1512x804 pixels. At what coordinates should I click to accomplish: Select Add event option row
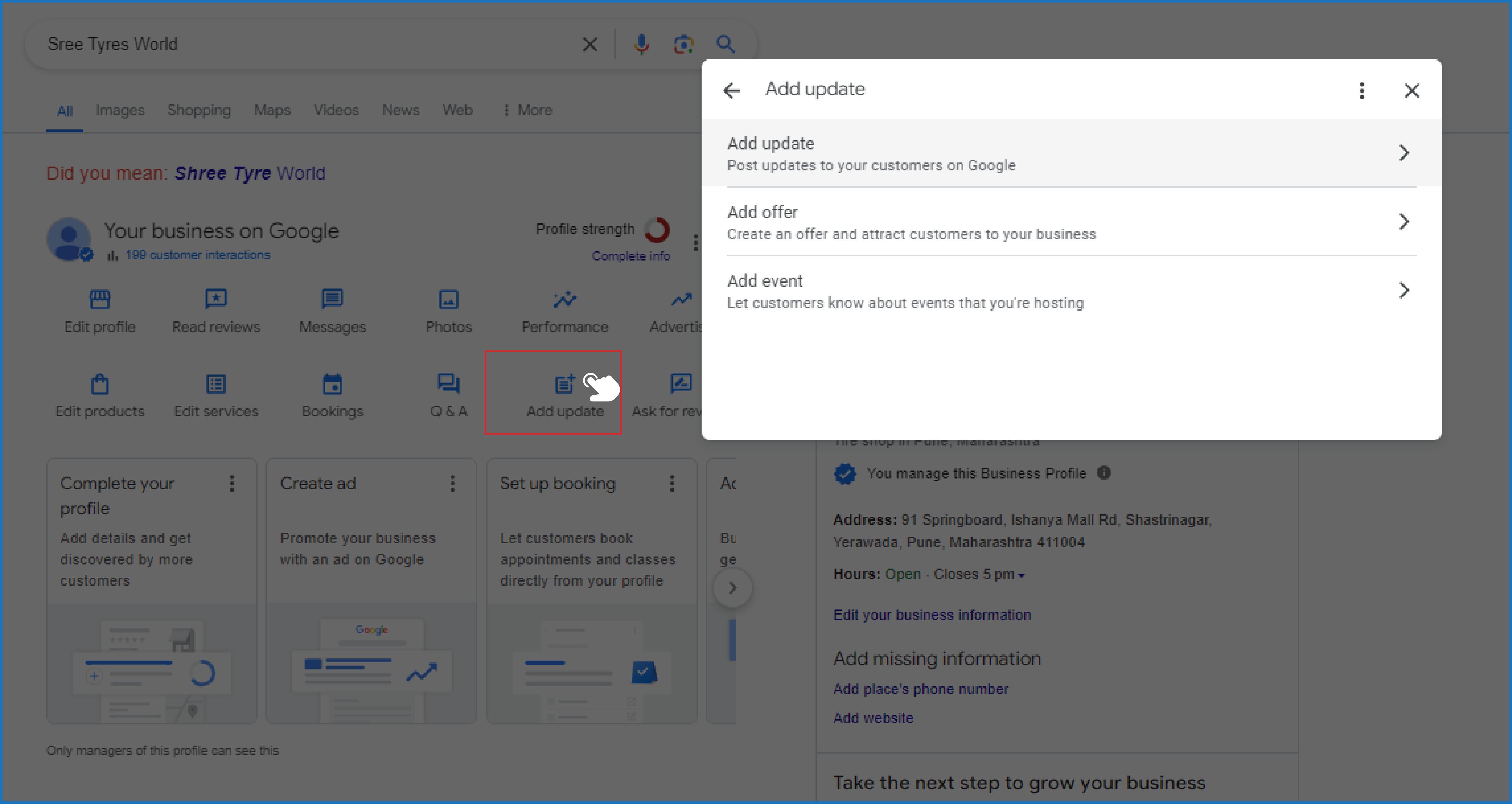(1071, 291)
